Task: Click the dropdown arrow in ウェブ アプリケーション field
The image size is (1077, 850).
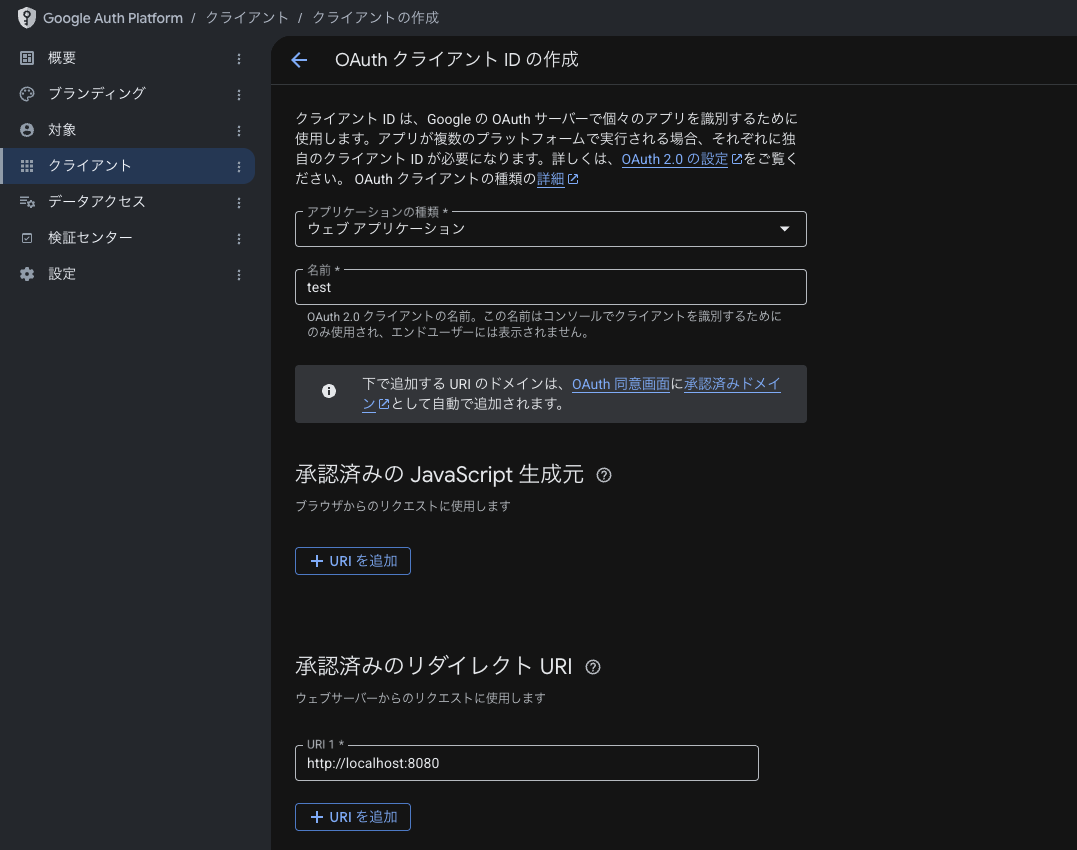Action: 784,229
